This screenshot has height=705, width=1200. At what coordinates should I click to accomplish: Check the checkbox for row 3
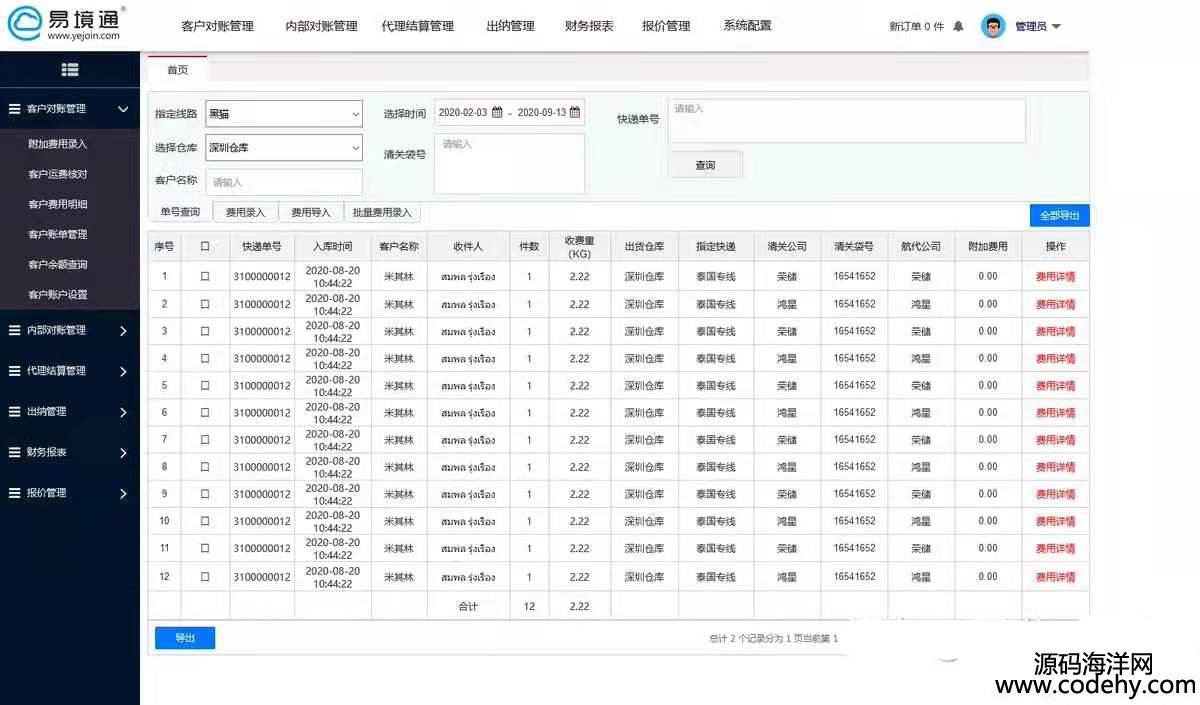[205, 331]
